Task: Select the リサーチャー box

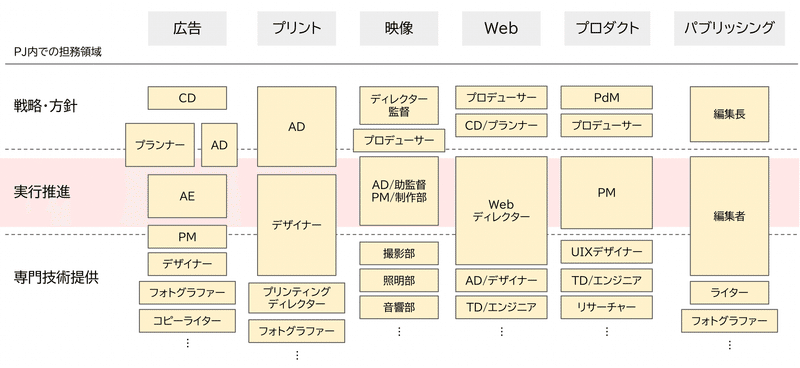Action: (607, 307)
